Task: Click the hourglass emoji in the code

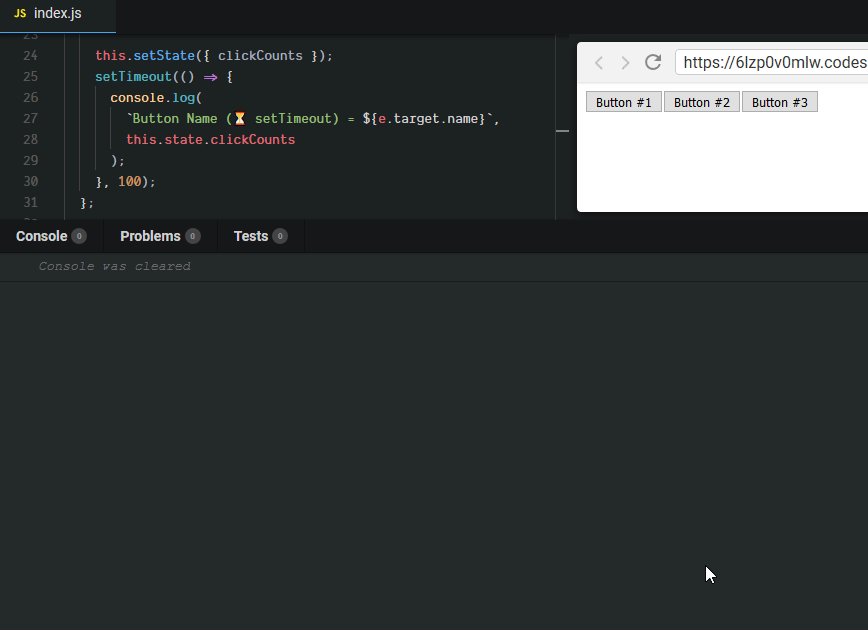Action: [x=240, y=119]
